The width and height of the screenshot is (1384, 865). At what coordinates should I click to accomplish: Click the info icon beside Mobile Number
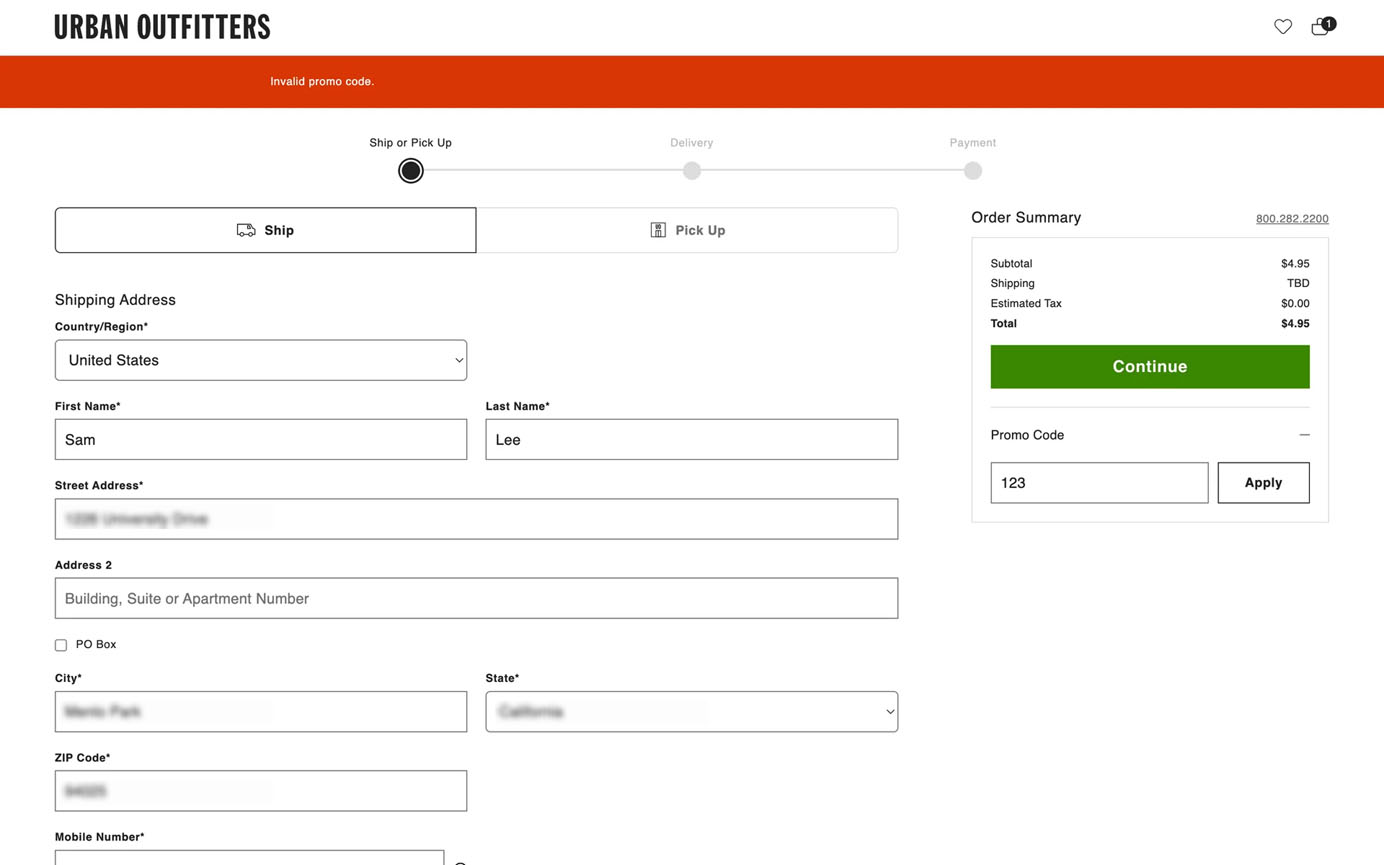[460, 862]
